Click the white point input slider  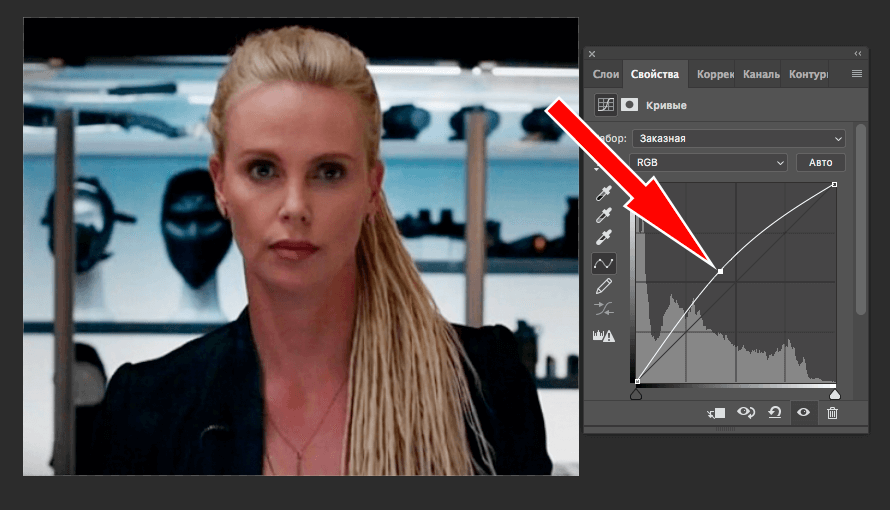point(834,394)
